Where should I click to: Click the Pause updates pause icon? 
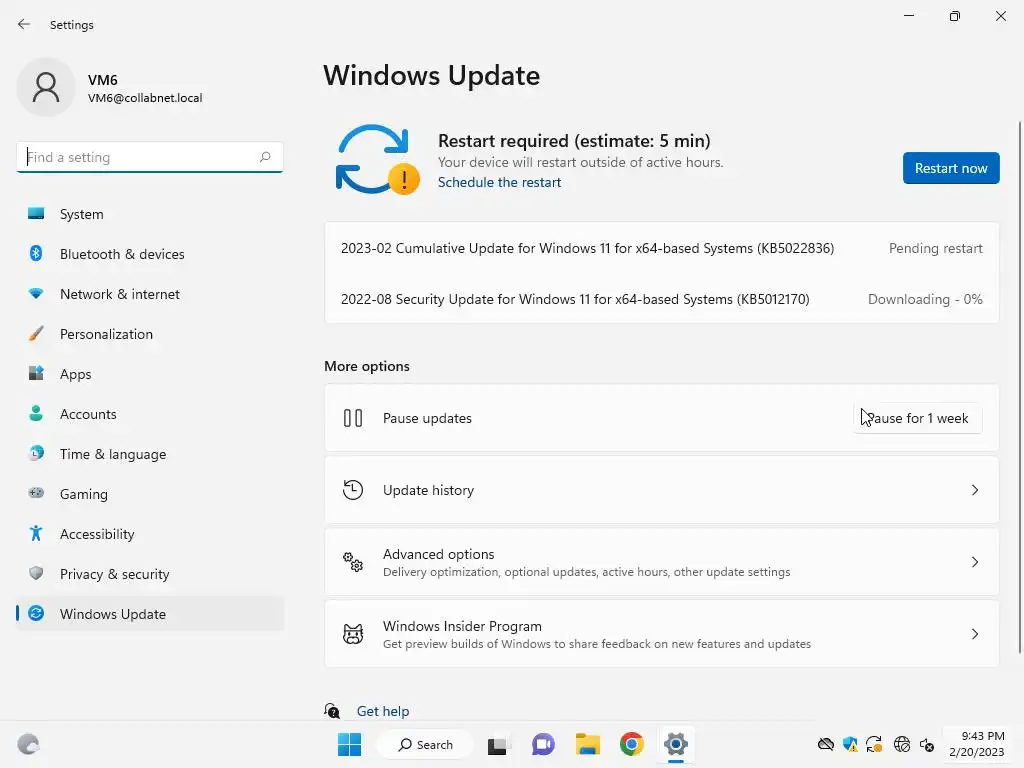coord(353,418)
